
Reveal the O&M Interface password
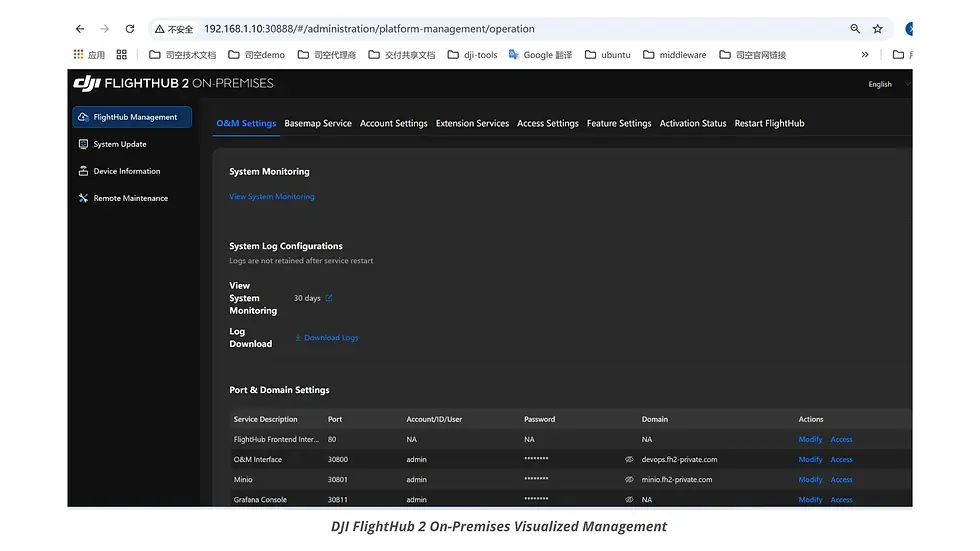click(629, 459)
